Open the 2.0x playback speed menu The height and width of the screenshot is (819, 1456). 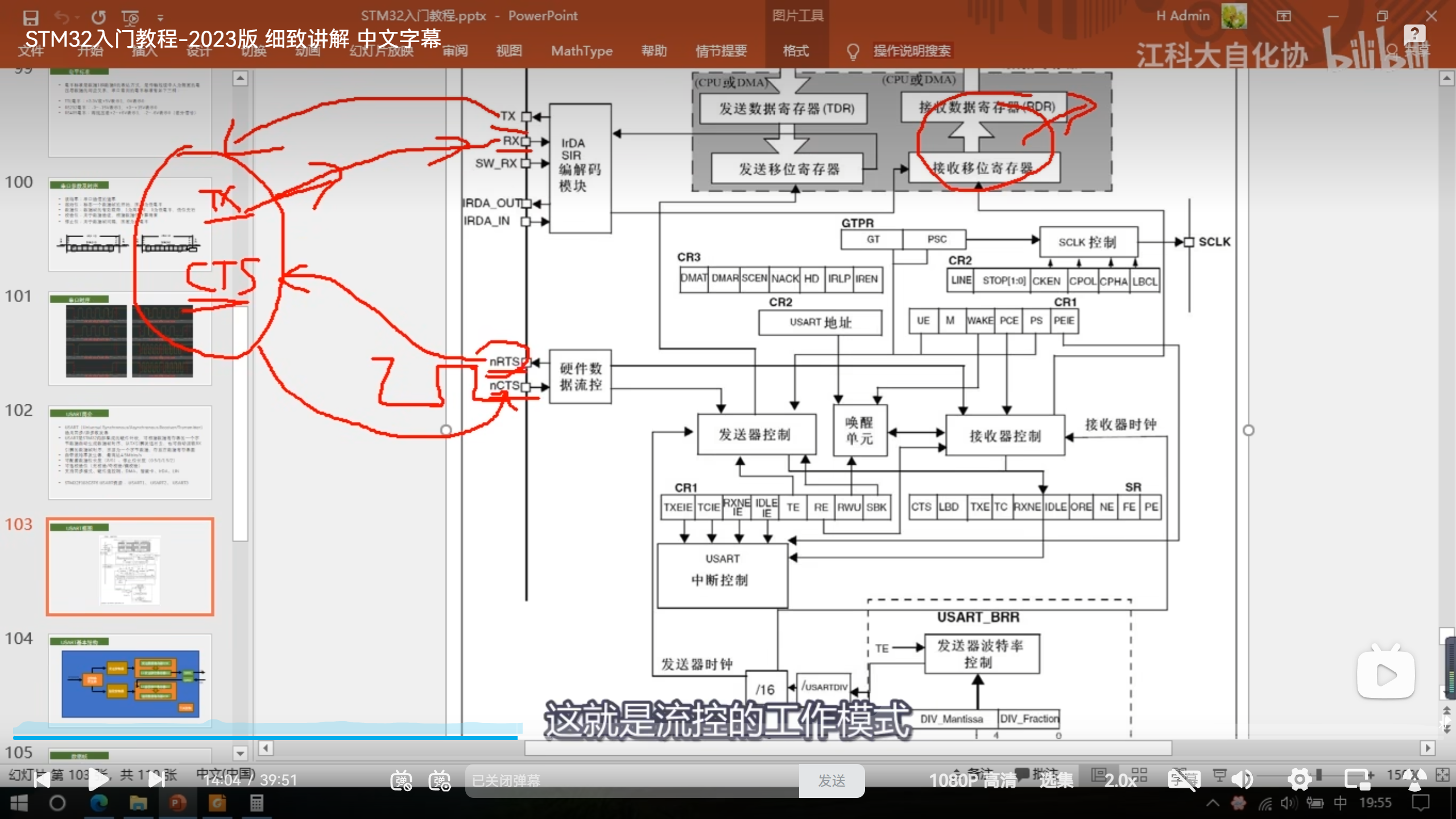[1120, 780]
